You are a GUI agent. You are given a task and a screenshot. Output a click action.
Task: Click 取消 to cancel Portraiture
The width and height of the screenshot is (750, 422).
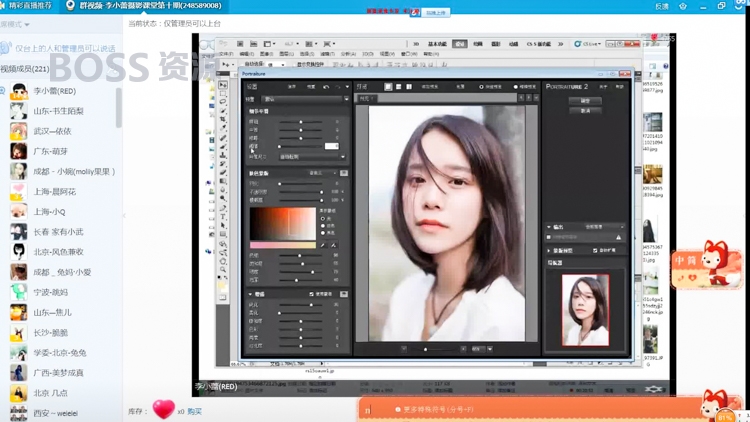585,111
